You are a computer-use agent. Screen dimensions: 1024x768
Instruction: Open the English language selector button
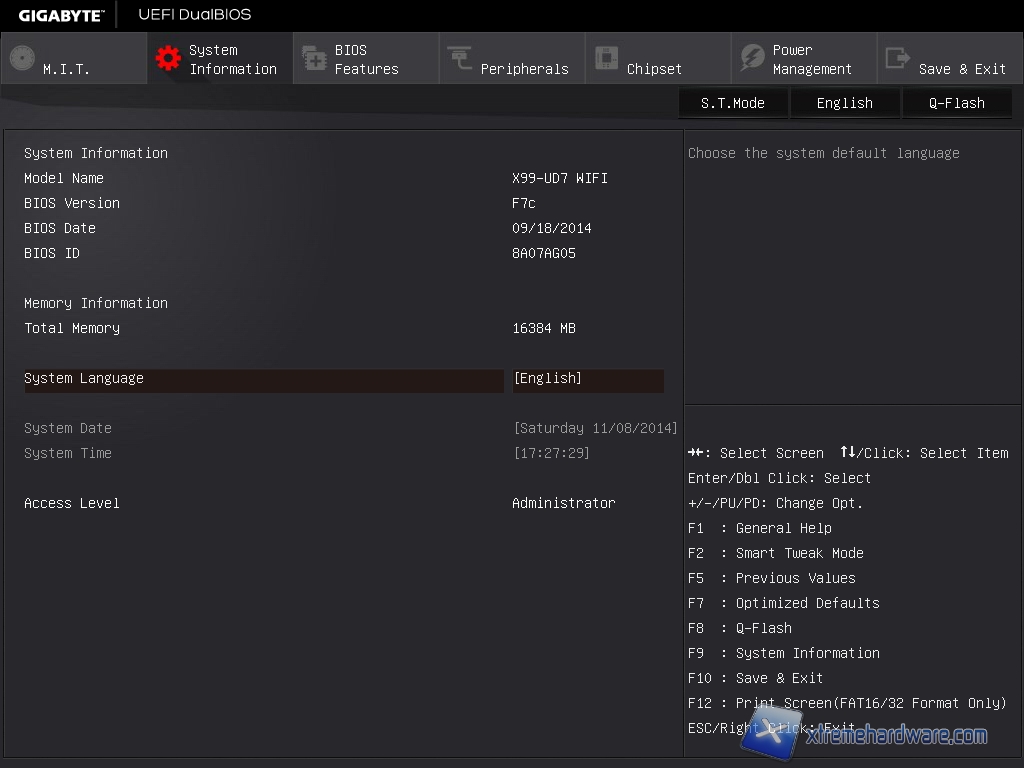point(844,103)
